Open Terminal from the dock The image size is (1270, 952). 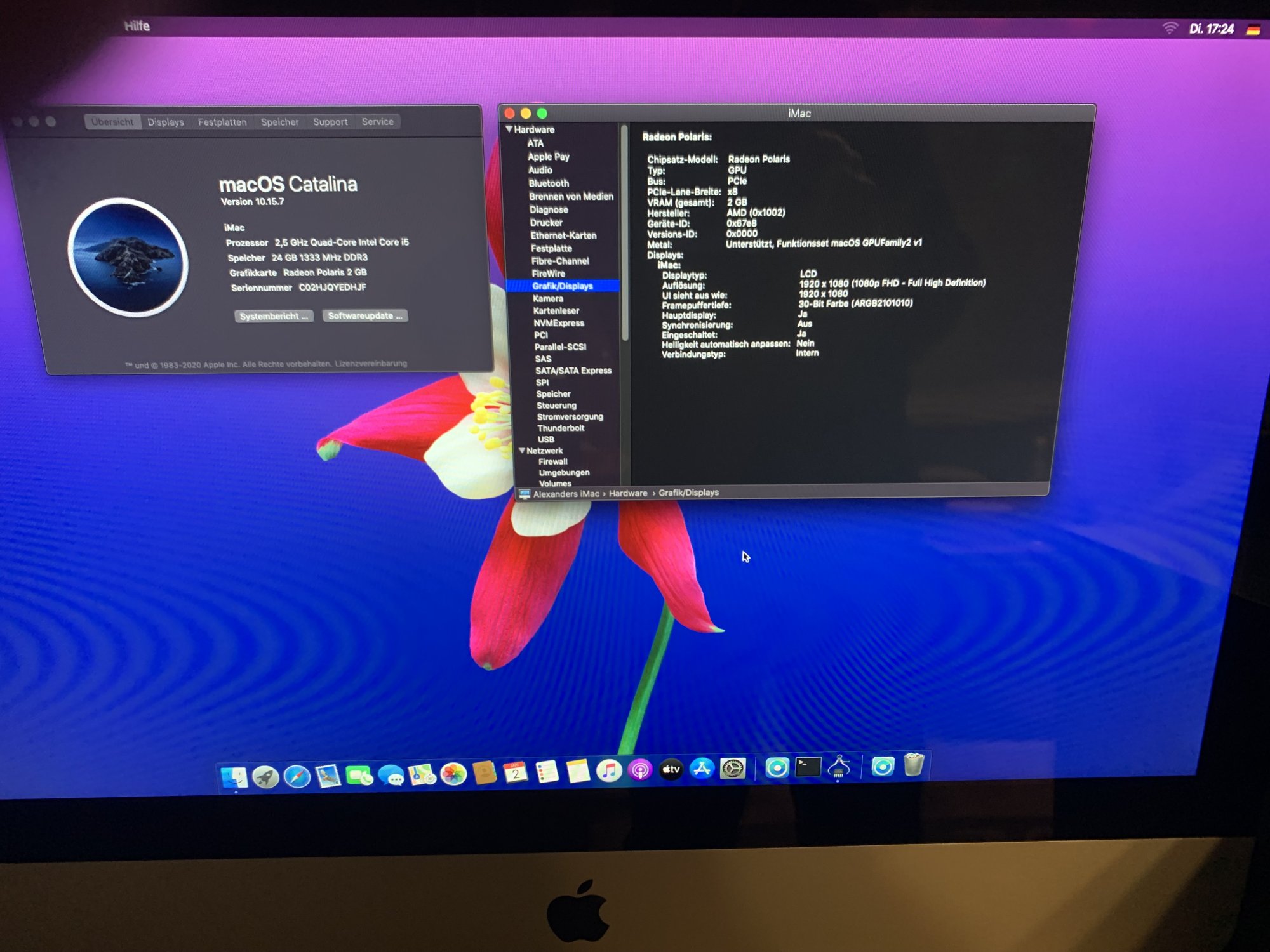click(x=808, y=767)
